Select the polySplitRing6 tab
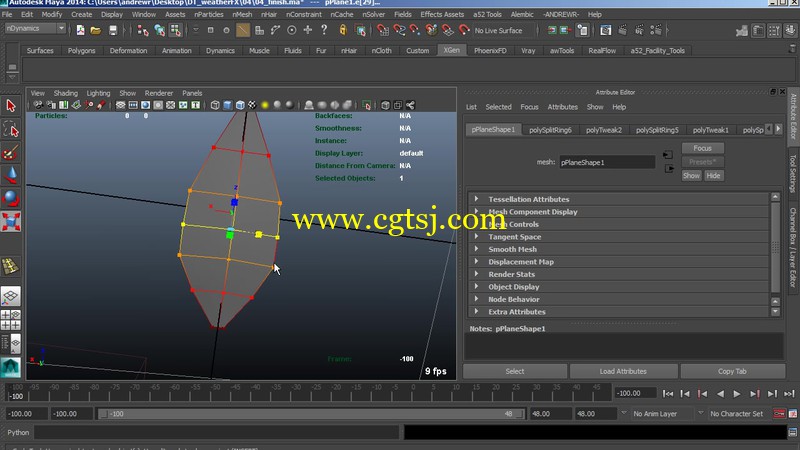 coord(550,130)
